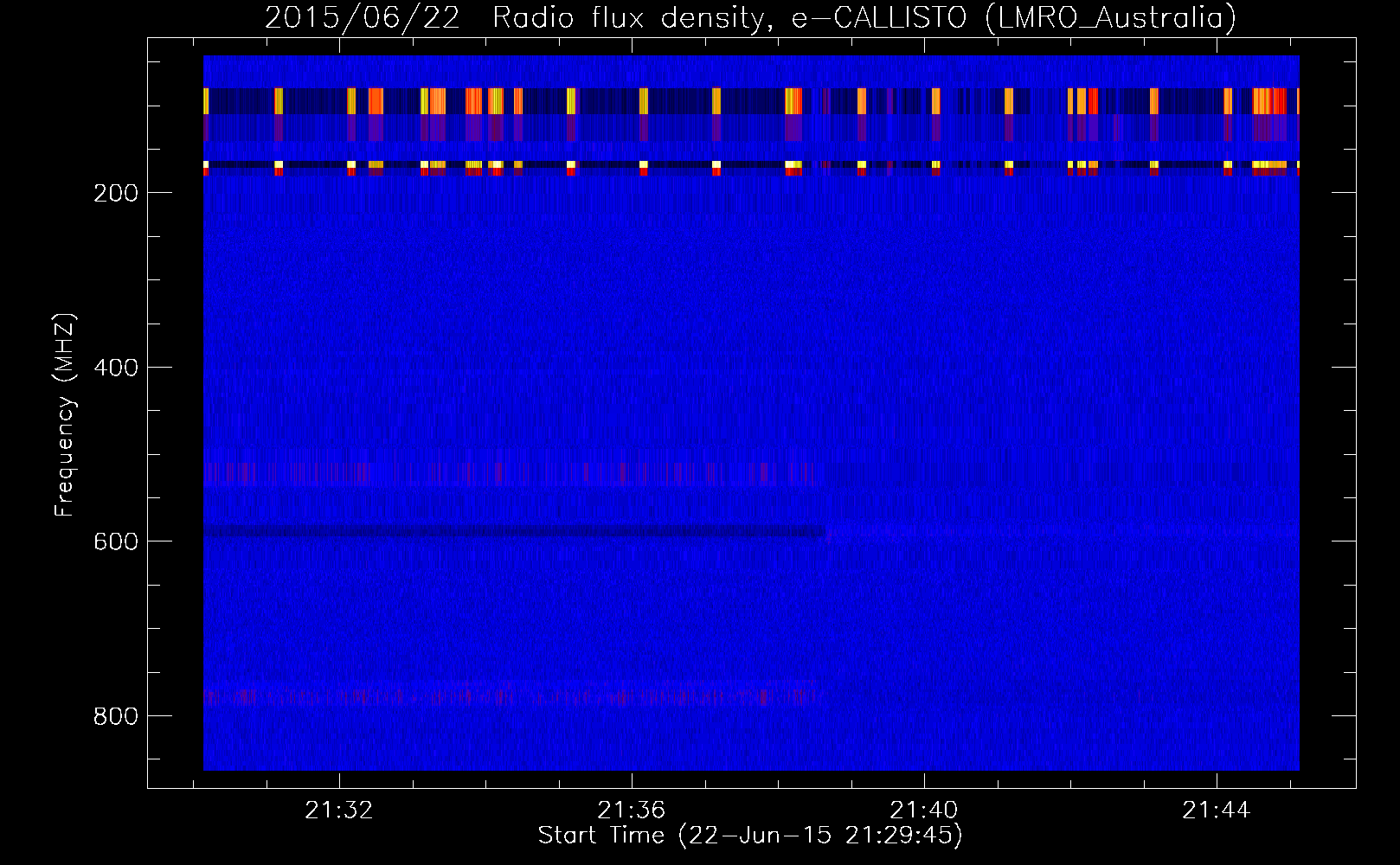
Task: Click the 21:36 time tick label
Action: pos(632,810)
